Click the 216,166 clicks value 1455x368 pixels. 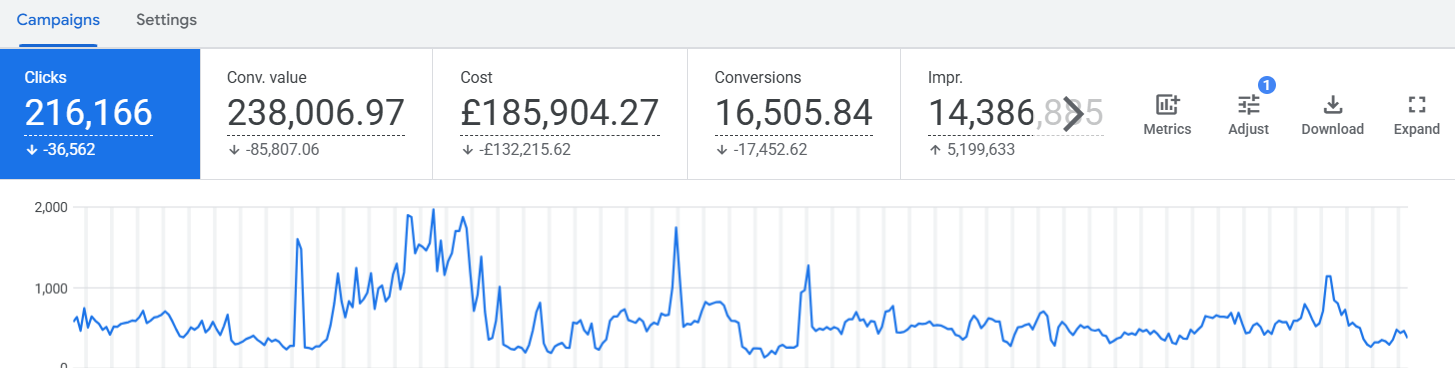(x=88, y=114)
